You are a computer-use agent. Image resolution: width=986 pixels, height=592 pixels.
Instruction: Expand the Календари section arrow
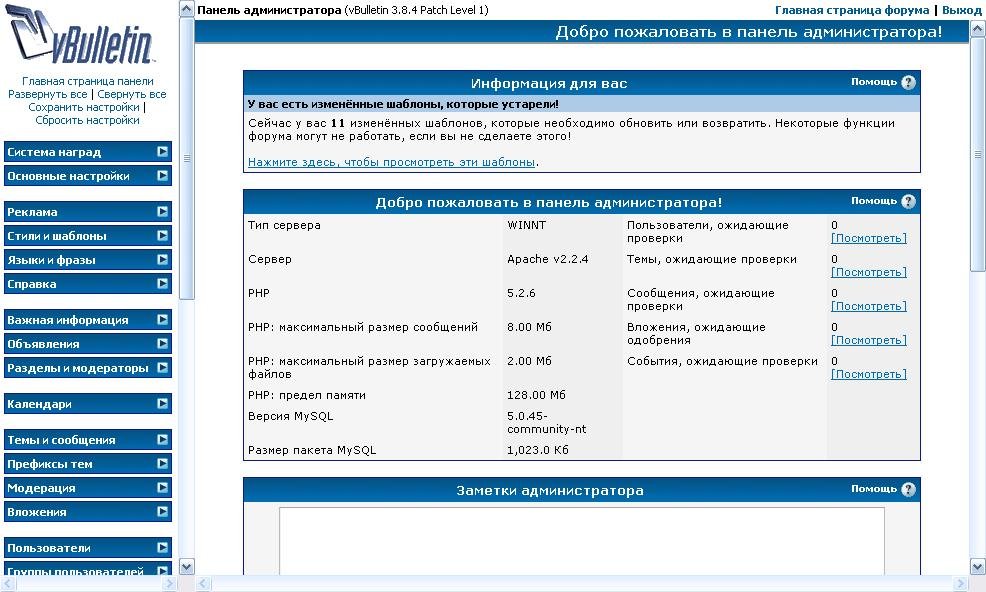point(162,403)
